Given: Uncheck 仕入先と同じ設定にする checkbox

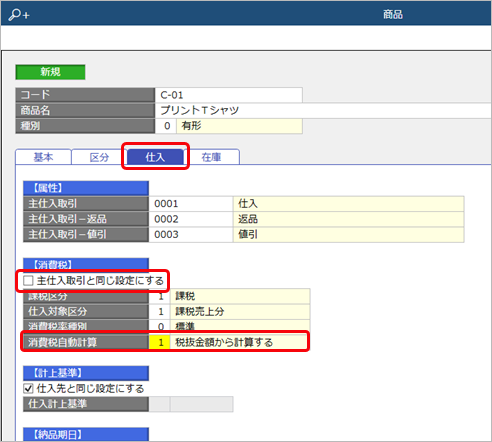Looking at the screenshot, I should click(x=28, y=388).
